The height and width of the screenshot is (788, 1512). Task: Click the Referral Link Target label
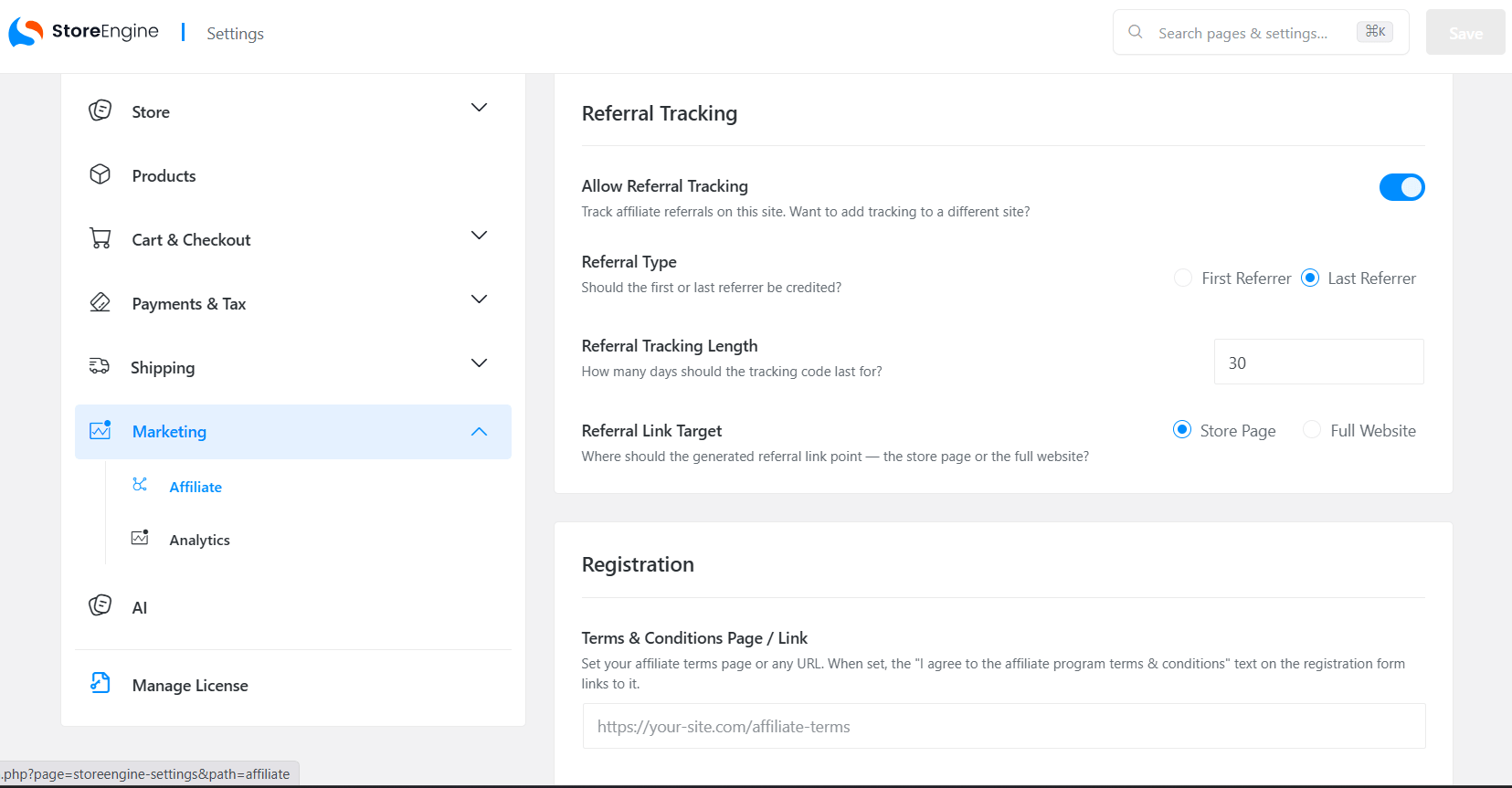pos(651,430)
